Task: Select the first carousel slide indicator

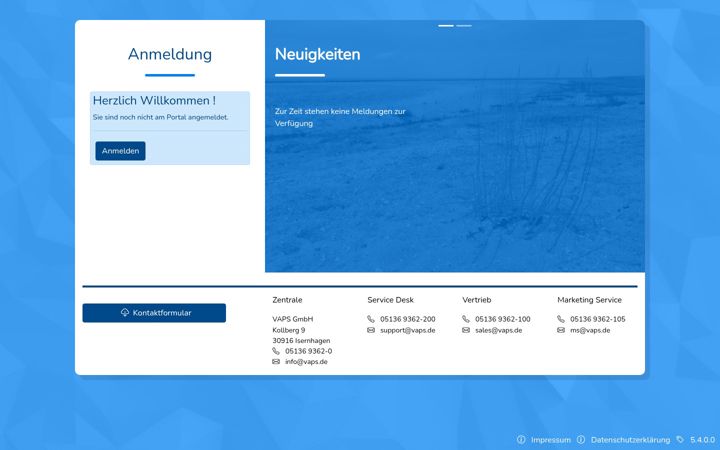Action: pos(446,26)
